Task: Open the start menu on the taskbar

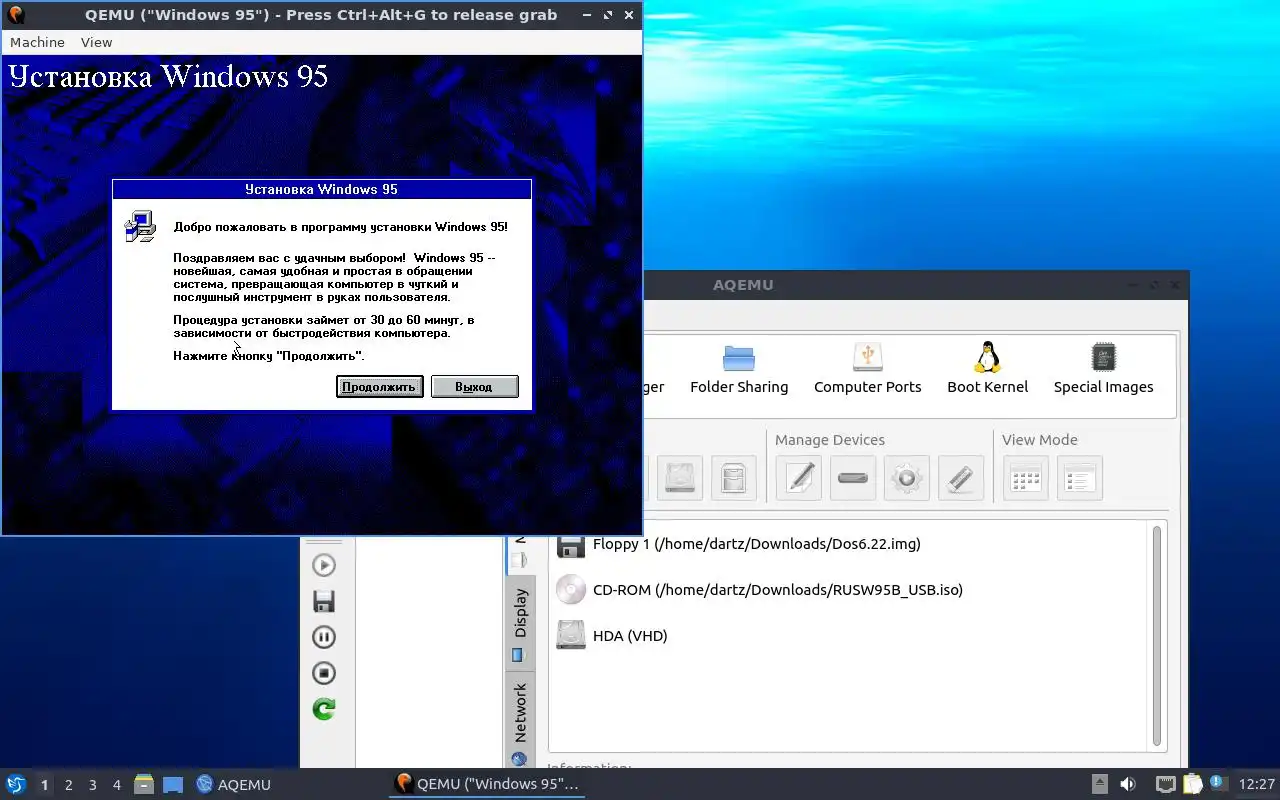Action: (15, 784)
